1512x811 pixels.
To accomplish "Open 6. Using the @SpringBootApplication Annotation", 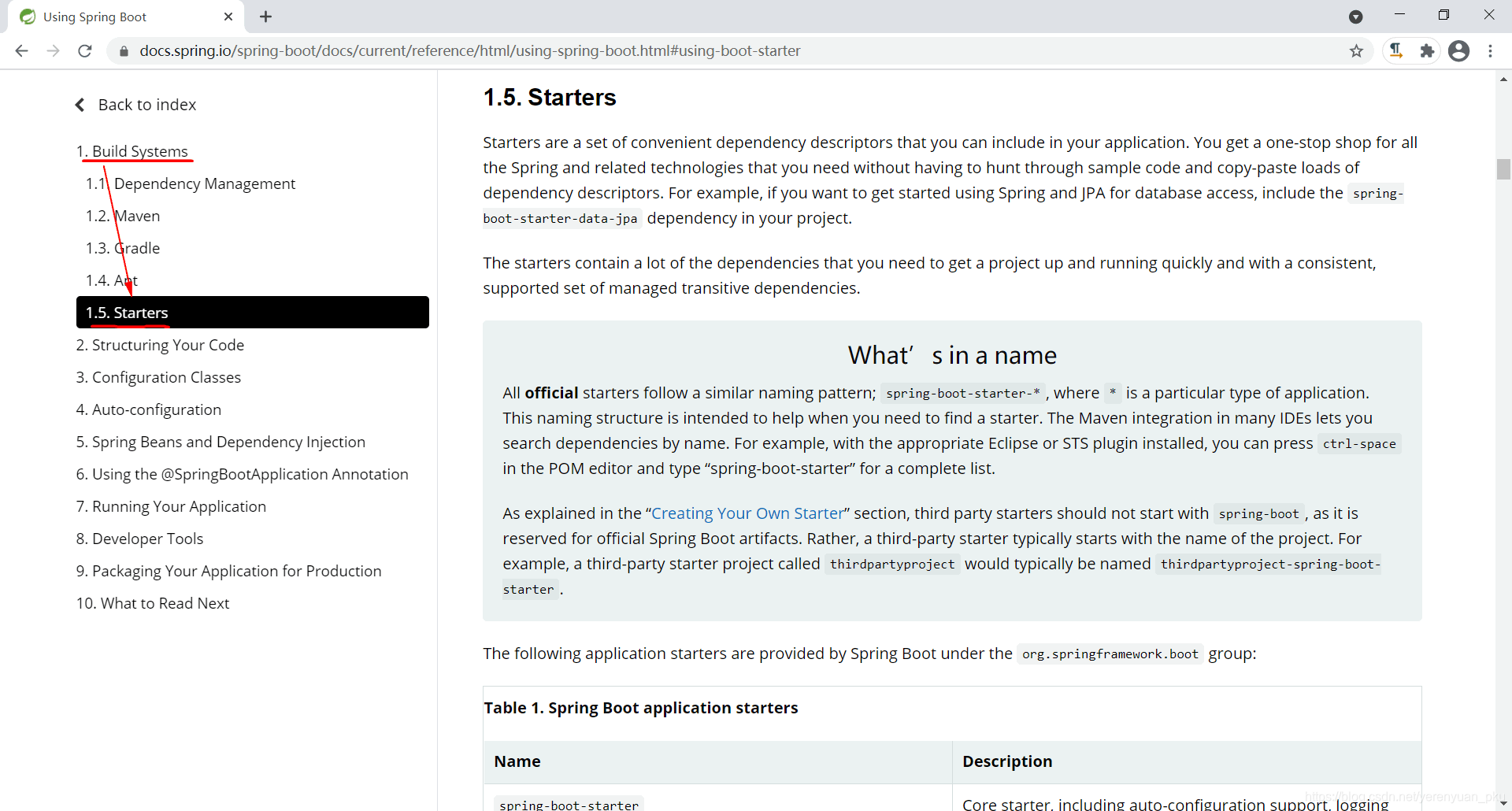I will click(243, 474).
